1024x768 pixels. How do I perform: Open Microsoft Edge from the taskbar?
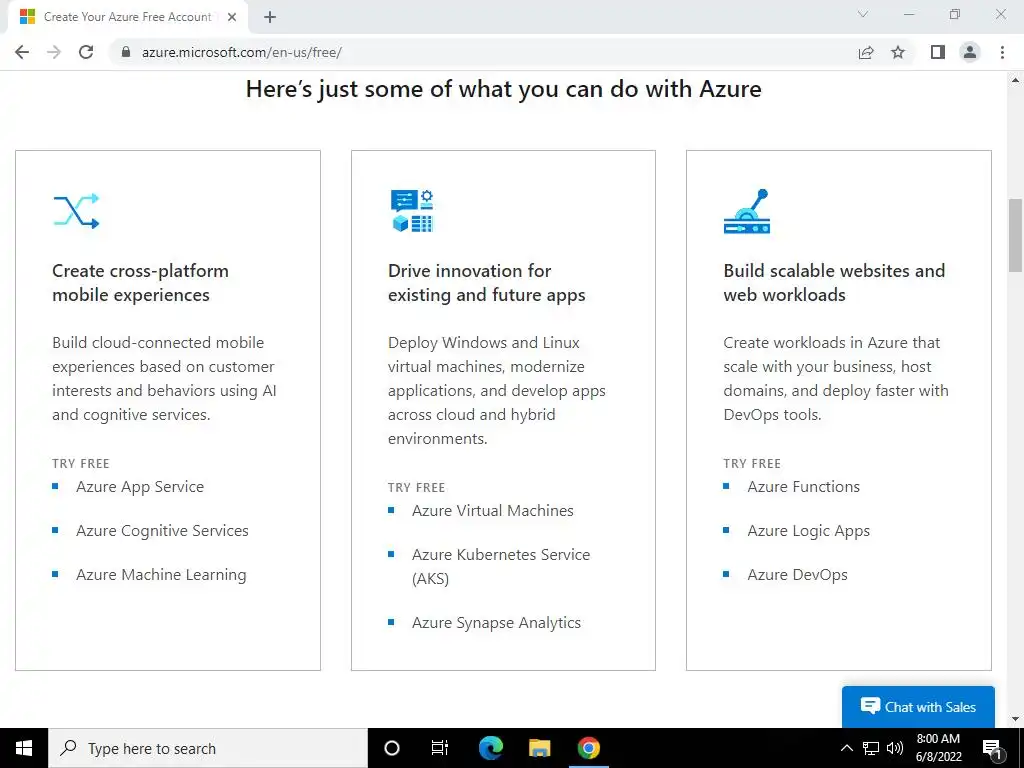click(490, 748)
